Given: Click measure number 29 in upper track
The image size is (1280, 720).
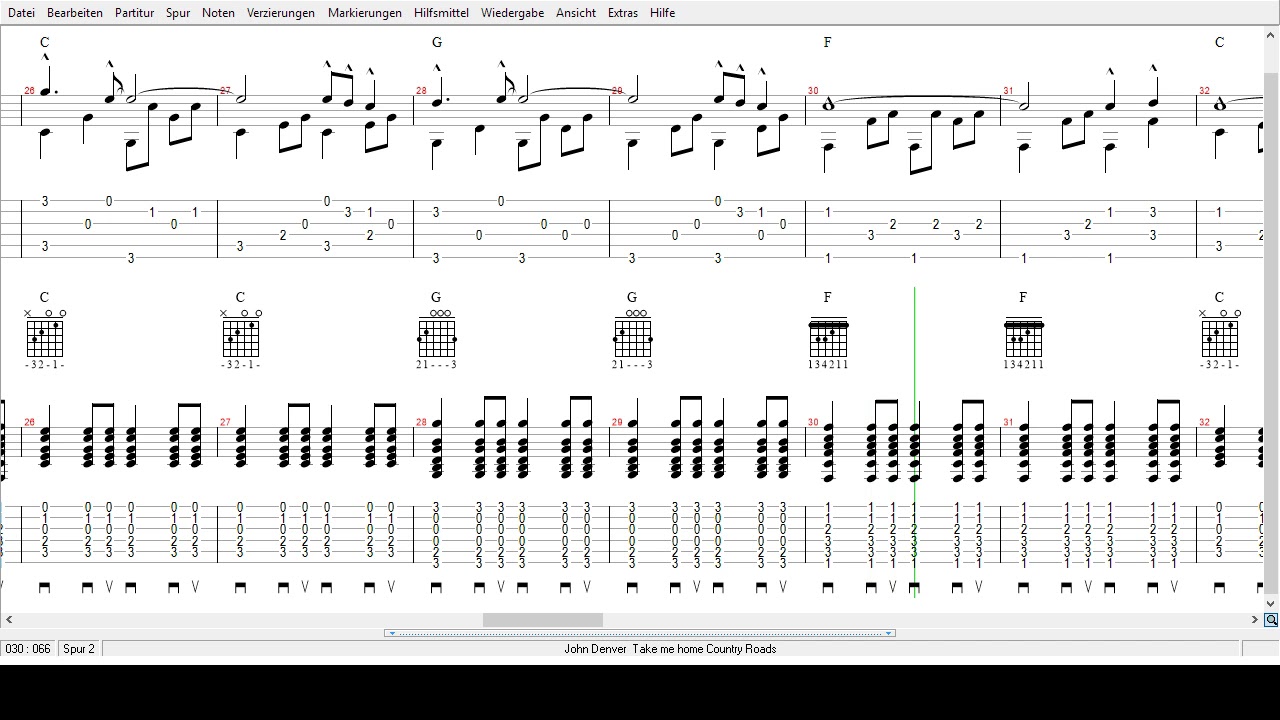Looking at the screenshot, I should click(x=617, y=91).
